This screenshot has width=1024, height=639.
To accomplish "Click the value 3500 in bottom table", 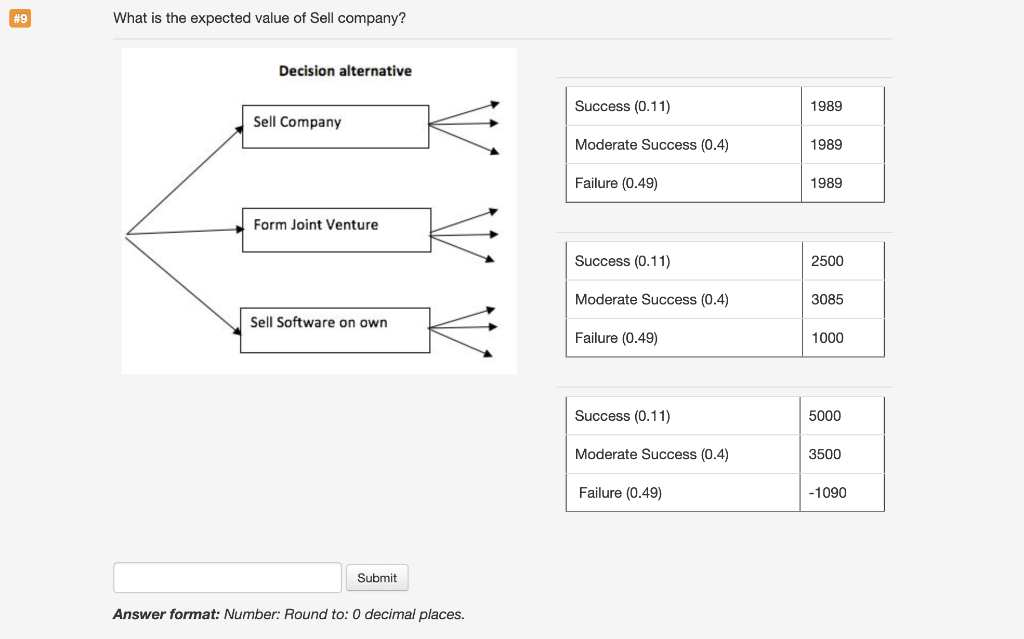I will coord(841,454).
